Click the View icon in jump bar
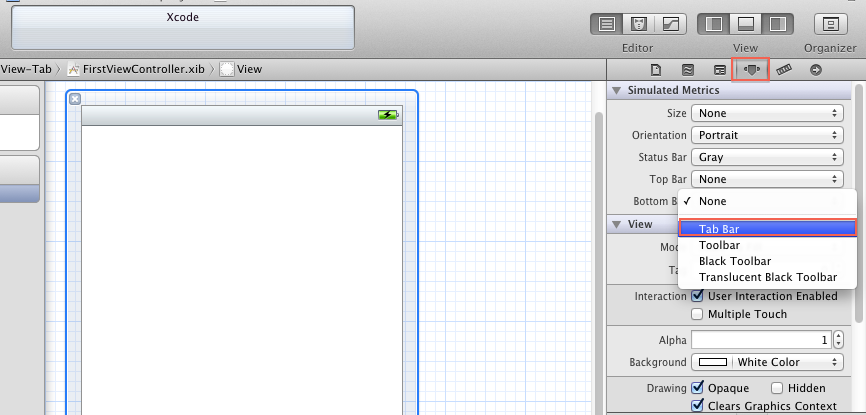866x415 pixels. (x=226, y=69)
